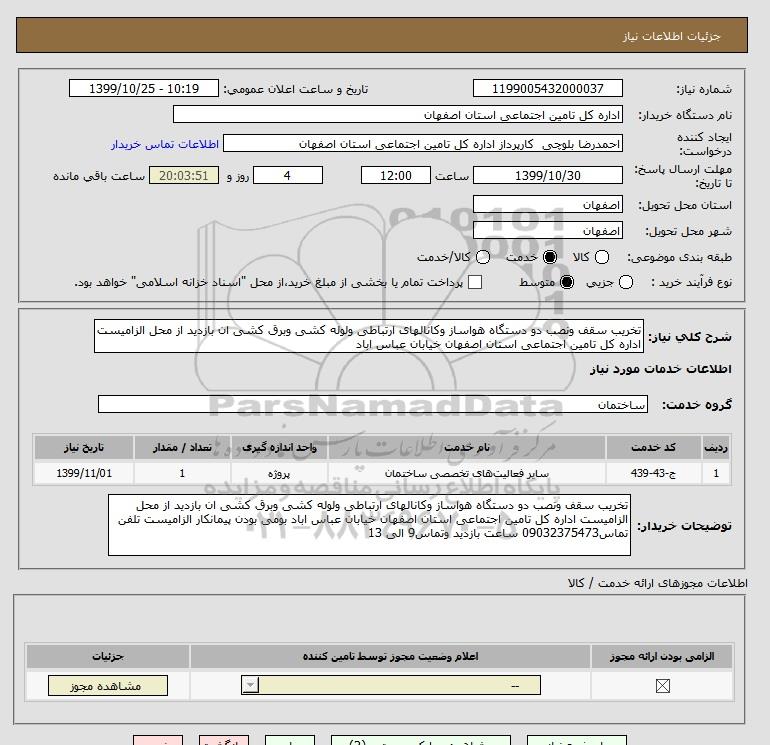Click the deadline date field 1399/10/30
770x745 pixels.
click(x=548, y=175)
